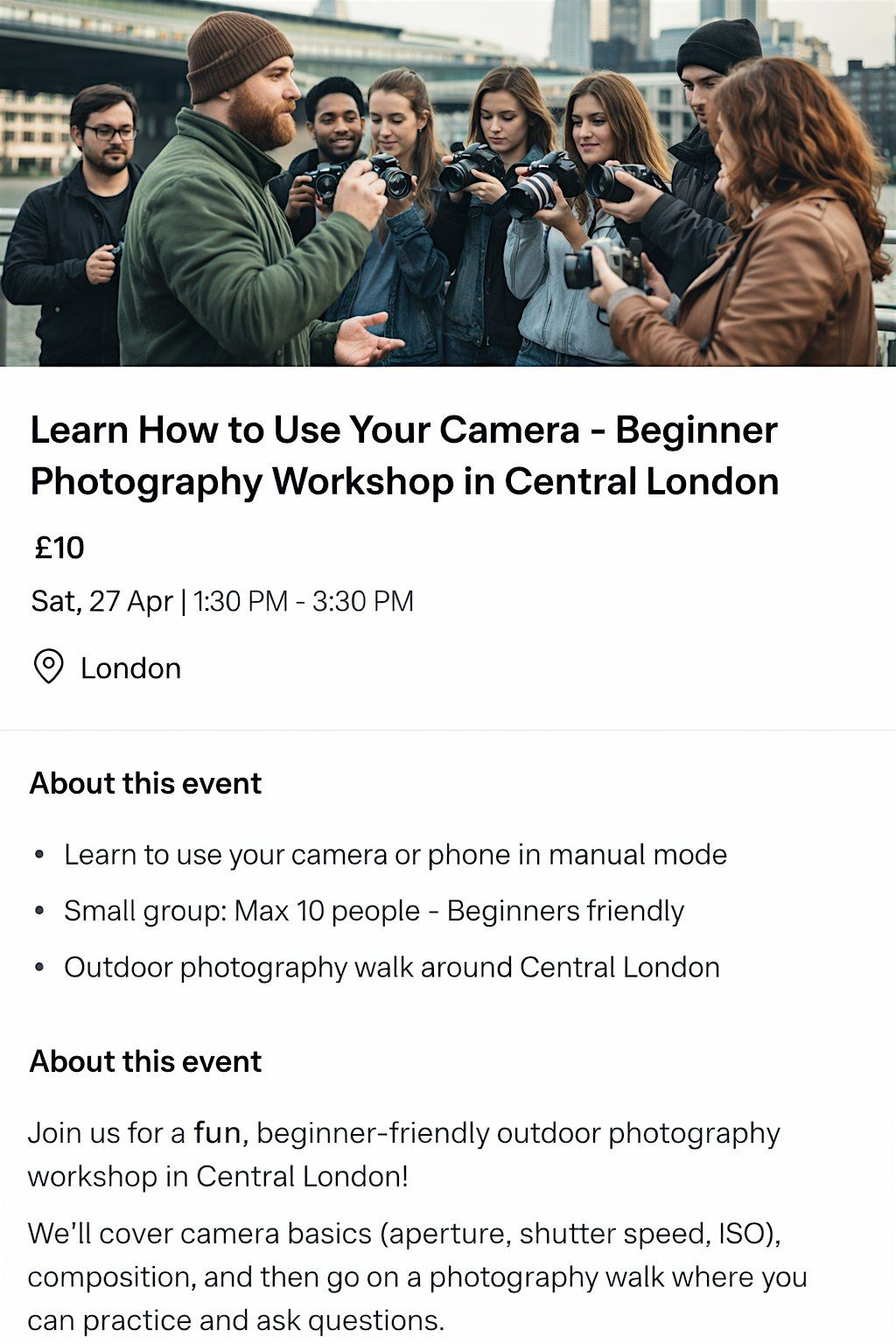896x1344 pixels.
Task: Click the location pin icon
Action: tap(48, 668)
